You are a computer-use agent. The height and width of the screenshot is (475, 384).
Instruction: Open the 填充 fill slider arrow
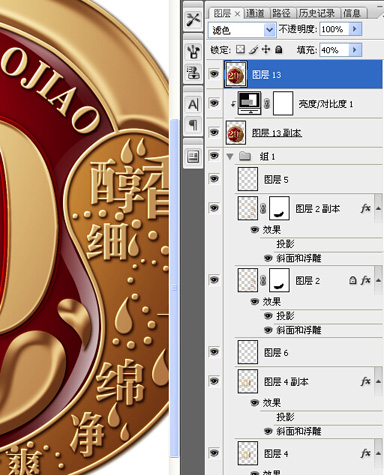click(355, 50)
